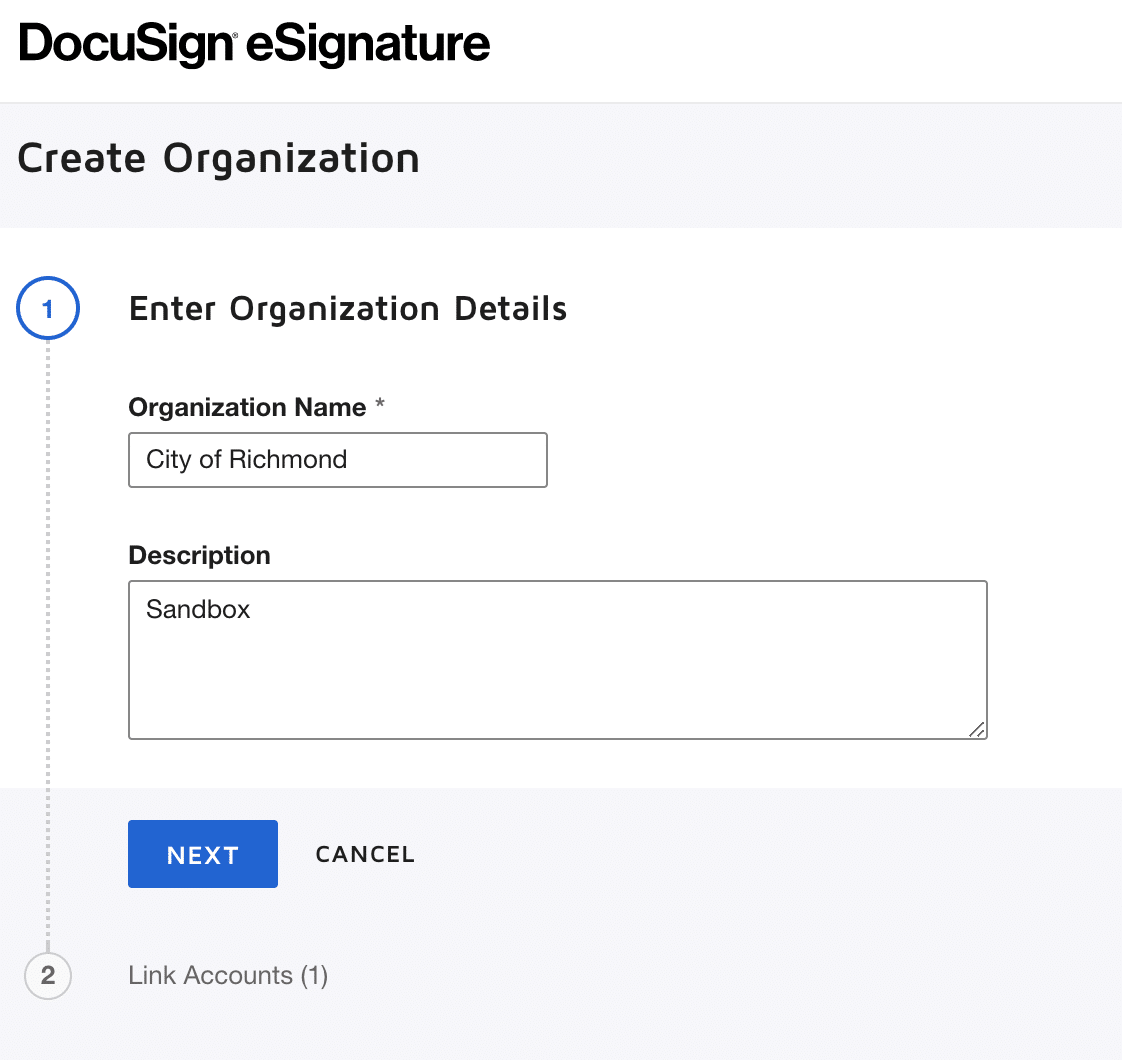
Task: Select the step 1 circle indicator
Action: tap(47, 309)
